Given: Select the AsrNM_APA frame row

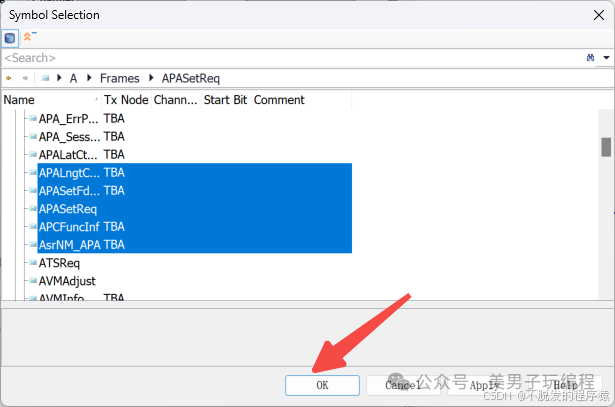Looking at the screenshot, I should [x=195, y=245].
